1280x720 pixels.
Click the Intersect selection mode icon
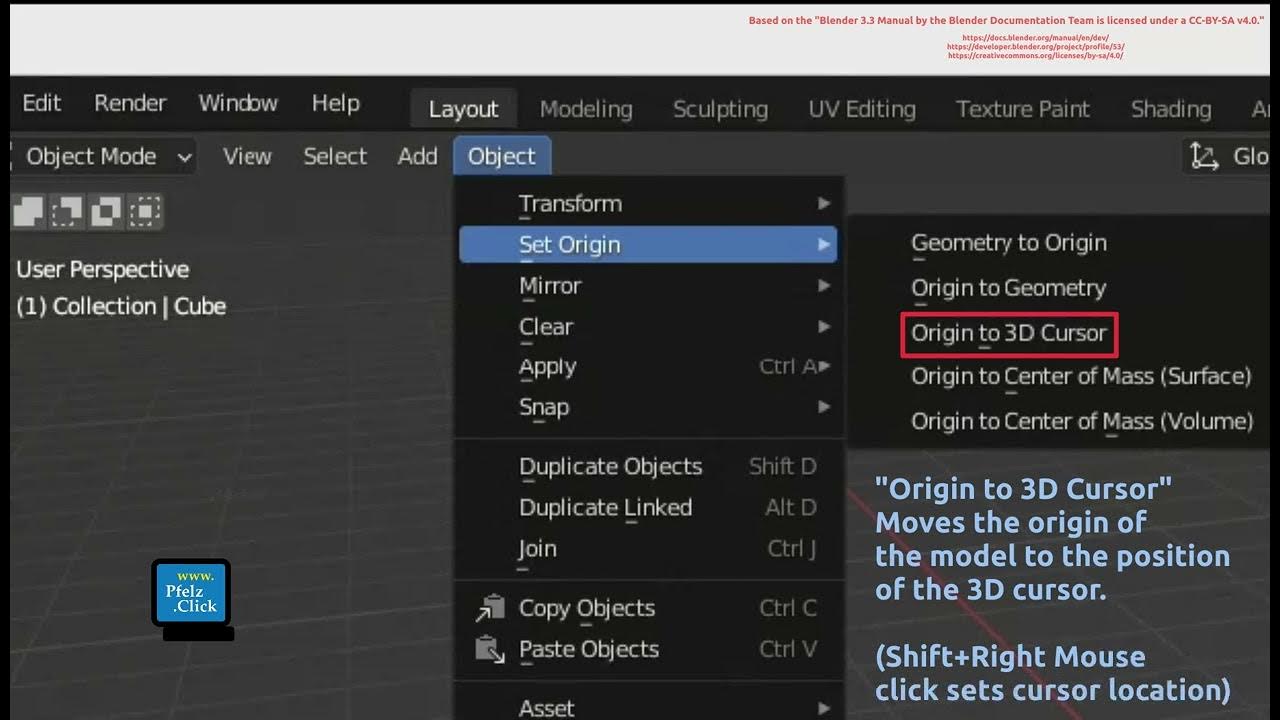(146, 211)
